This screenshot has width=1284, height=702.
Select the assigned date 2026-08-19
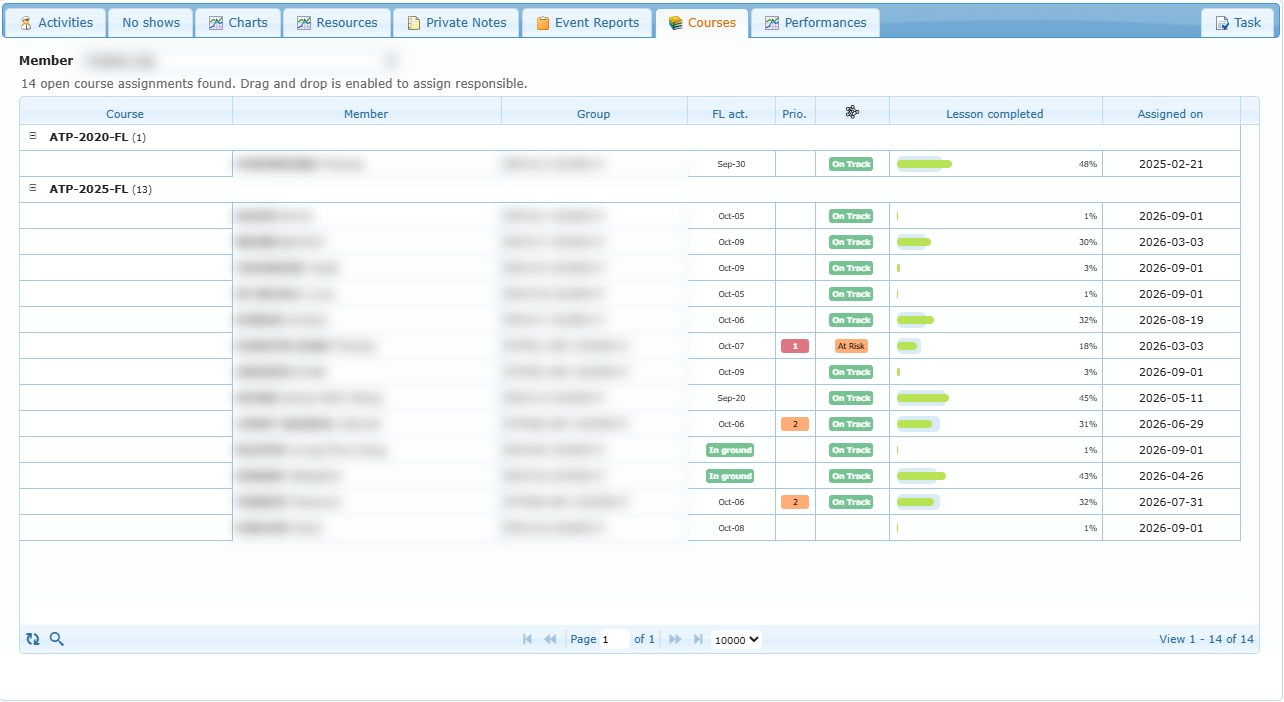click(x=1171, y=320)
